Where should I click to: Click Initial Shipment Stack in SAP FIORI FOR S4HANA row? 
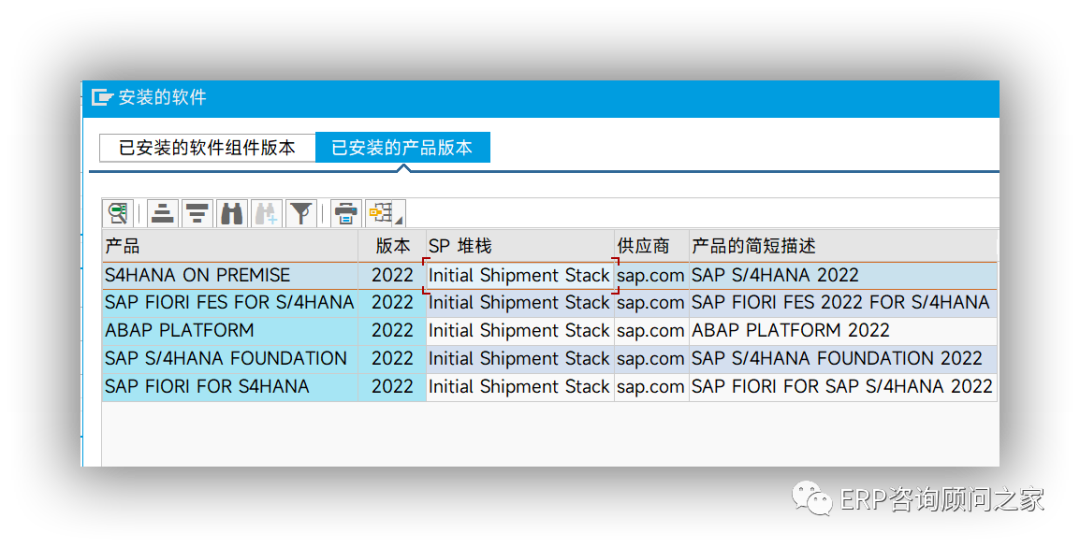[520, 387]
